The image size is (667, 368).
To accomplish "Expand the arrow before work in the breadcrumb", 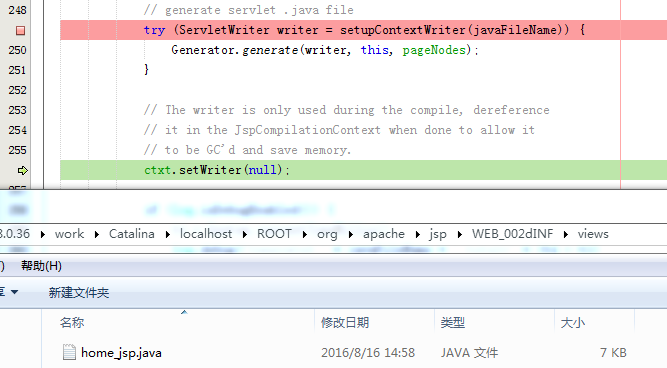I will (43, 234).
